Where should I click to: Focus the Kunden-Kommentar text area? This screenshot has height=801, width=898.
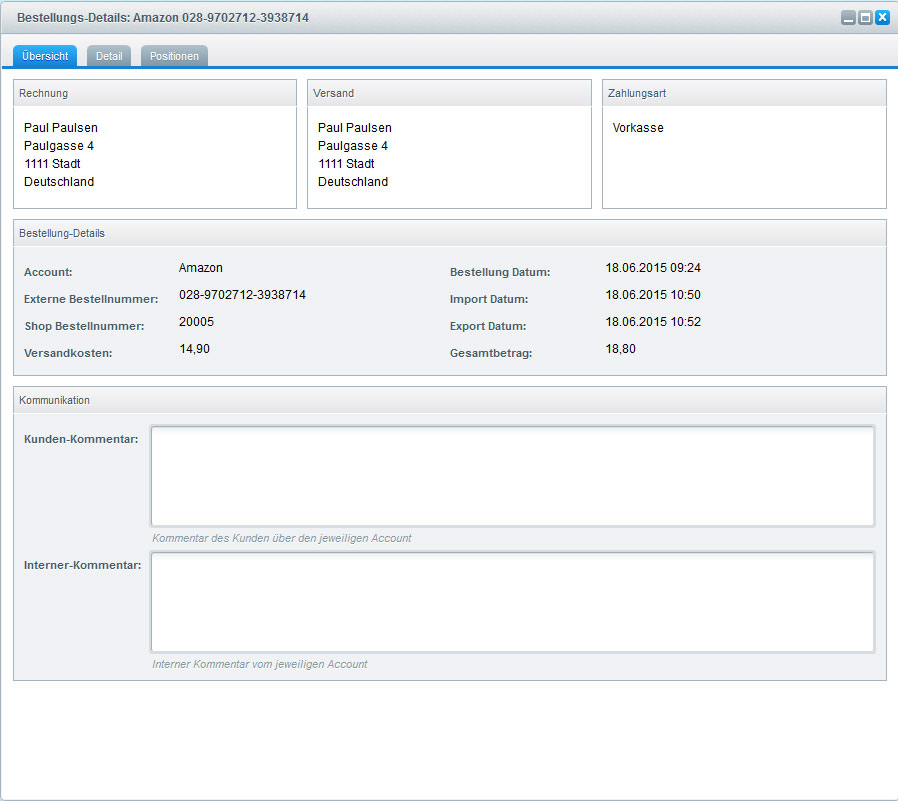pyautogui.click(x=512, y=476)
